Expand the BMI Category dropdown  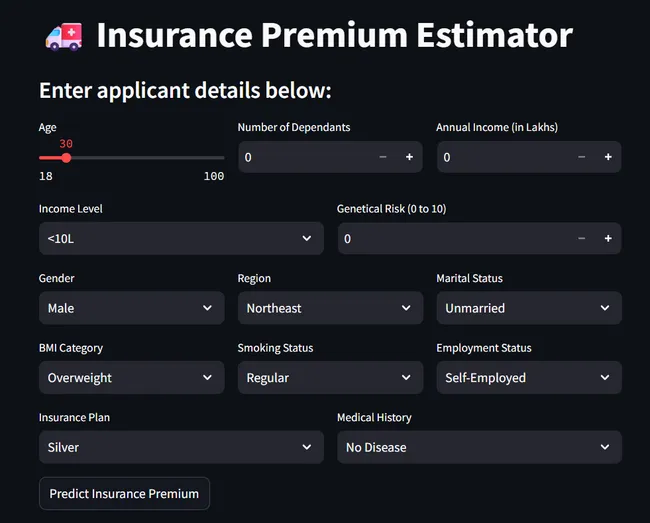(x=131, y=378)
